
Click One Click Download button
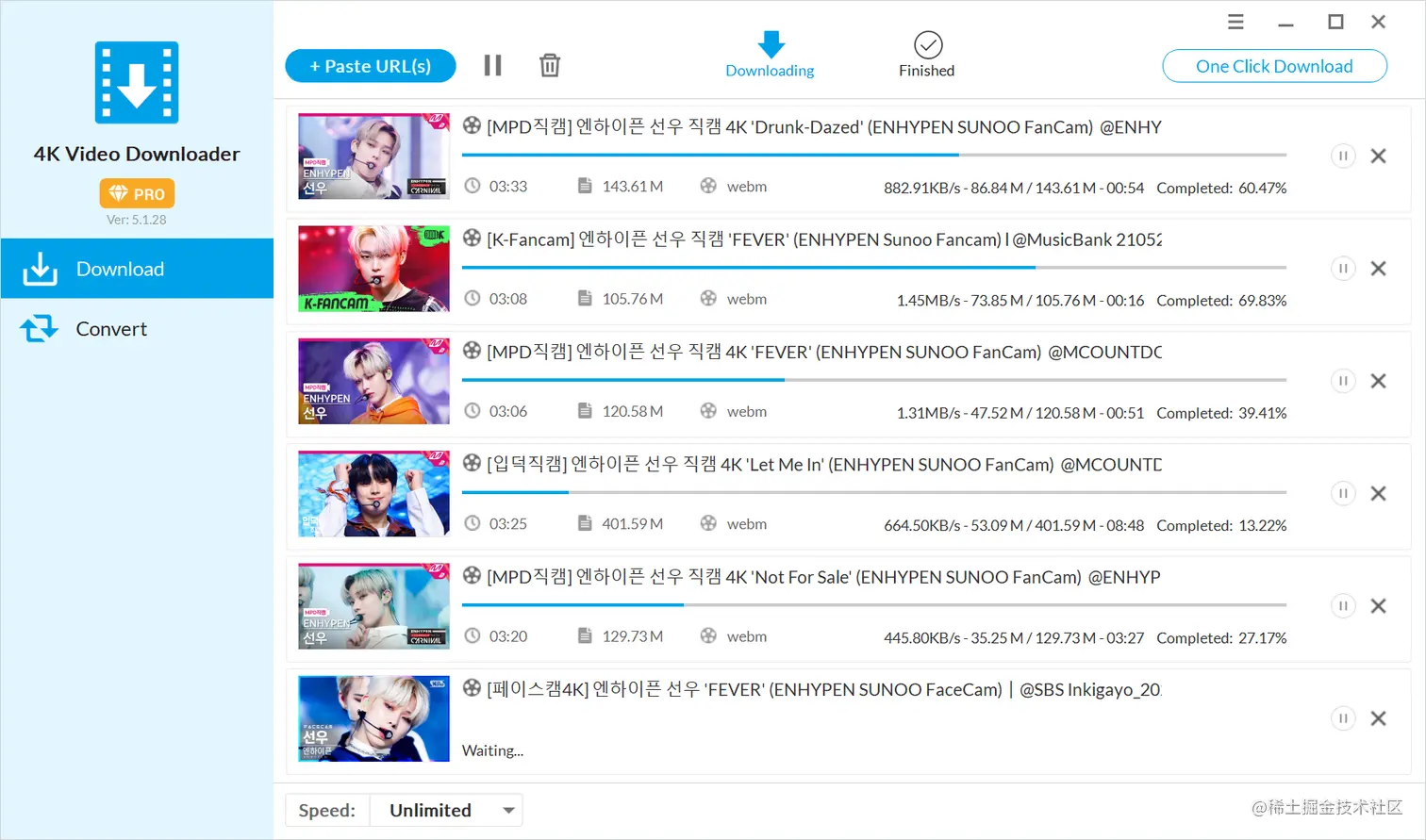[1274, 66]
